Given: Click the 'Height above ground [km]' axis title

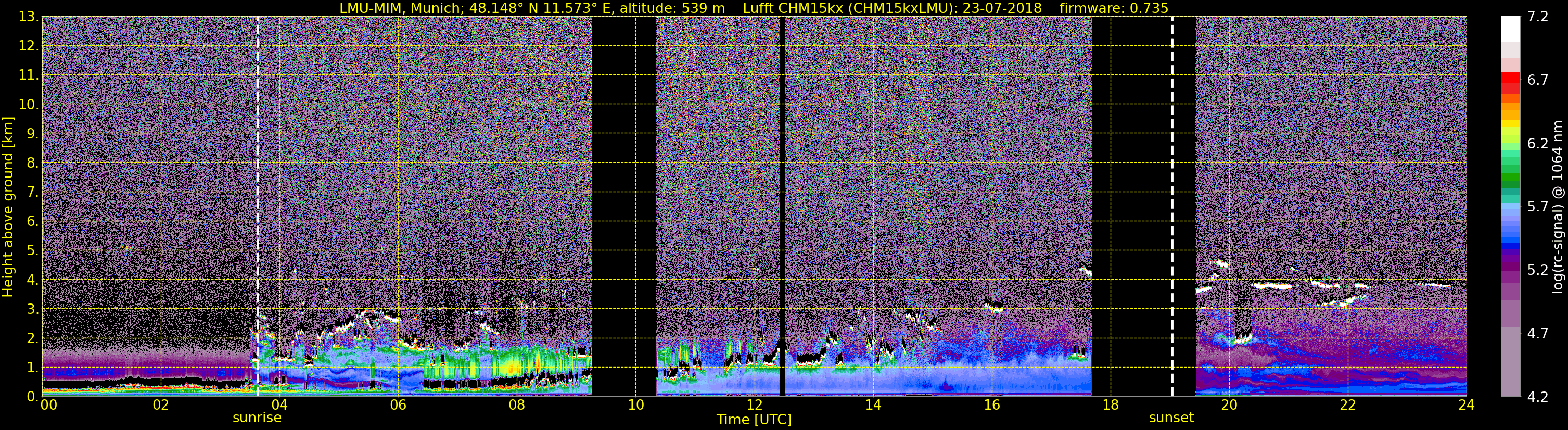Looking at the screenshot, I should pyautogui.click(x=8, y=207).
